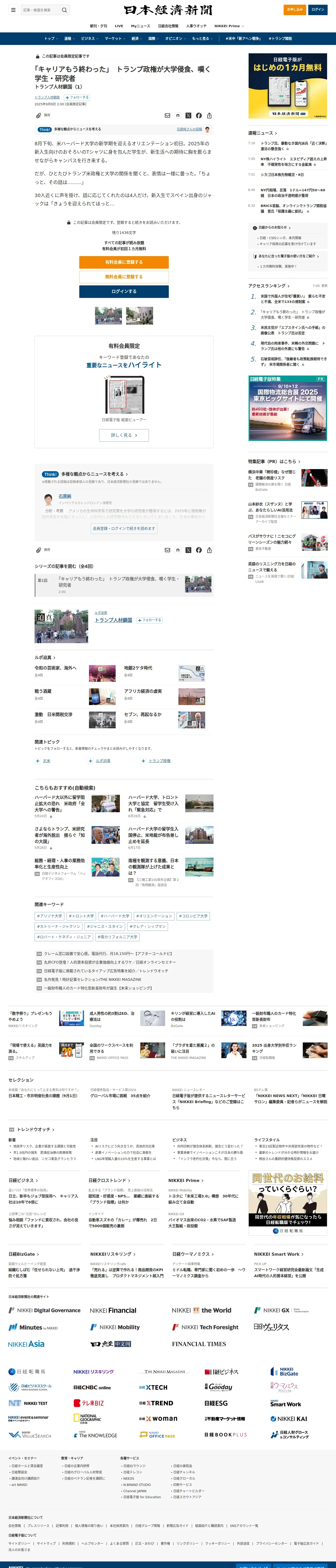Screen dimensions: 336x1568
Task: Open NIKKEI Digital Governance logo
Action: (x=44, y=1311)
